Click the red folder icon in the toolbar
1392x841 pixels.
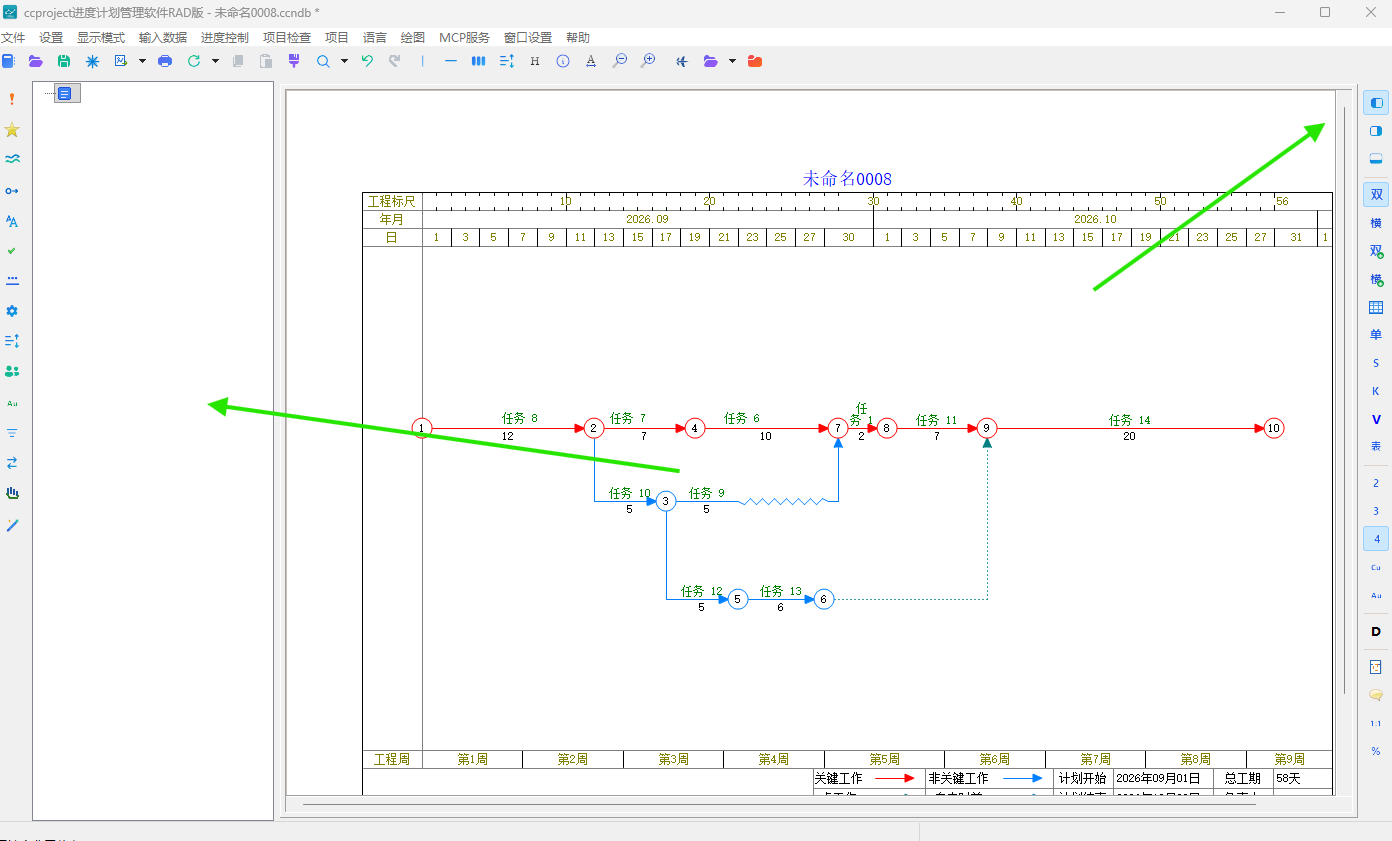[x=755, y=61]
